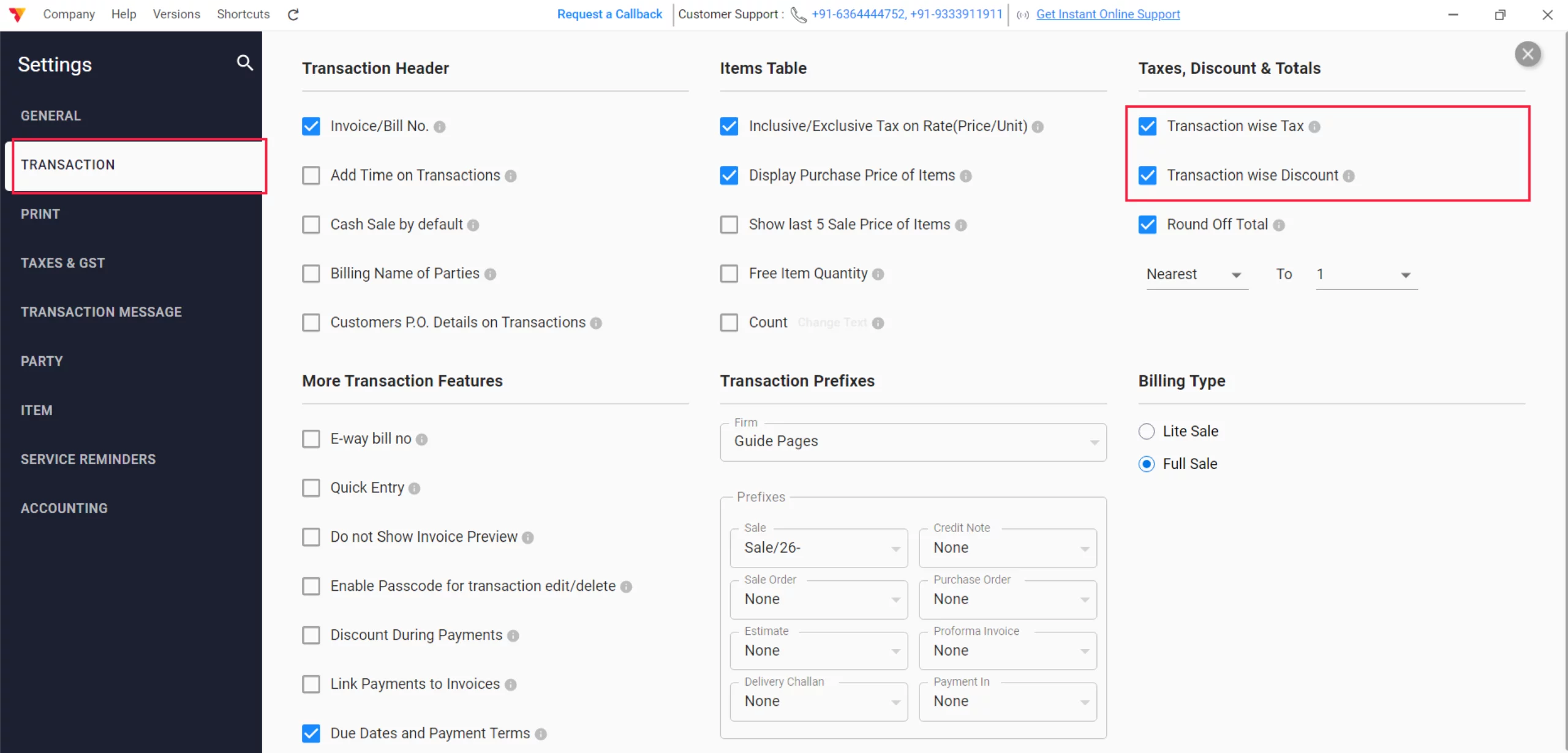1568x753 pixels.
Task: Open the Sale Order prefix dropdown
Action: pos(818,599)
